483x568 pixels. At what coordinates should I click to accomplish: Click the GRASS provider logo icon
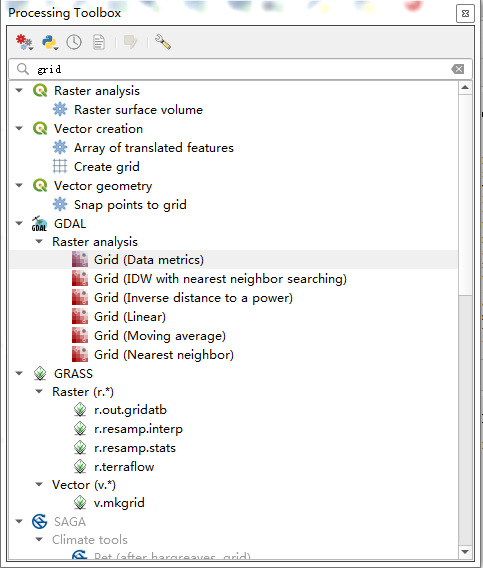[x=40, y=373]
